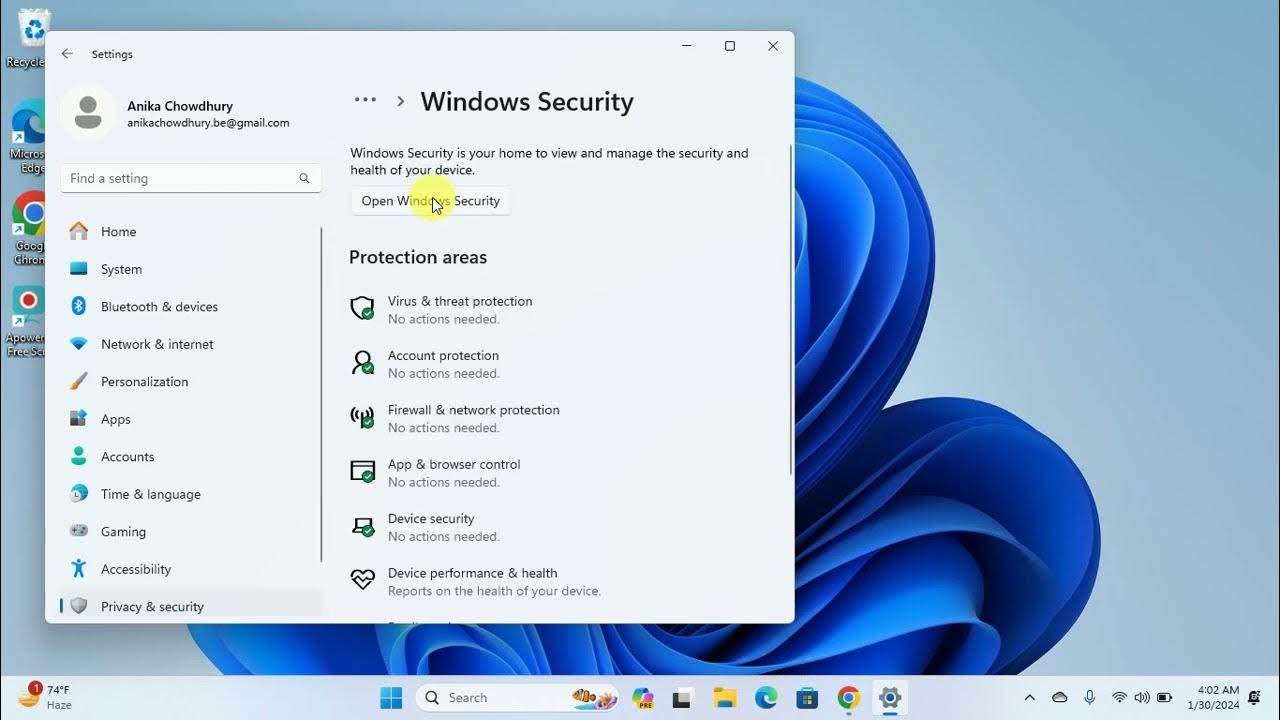Image resolution: width=1280 pixels, height=720 pixels.
Task: Expand the breadcrumb ellipsis menu
Action: click(x=365, y=100)
